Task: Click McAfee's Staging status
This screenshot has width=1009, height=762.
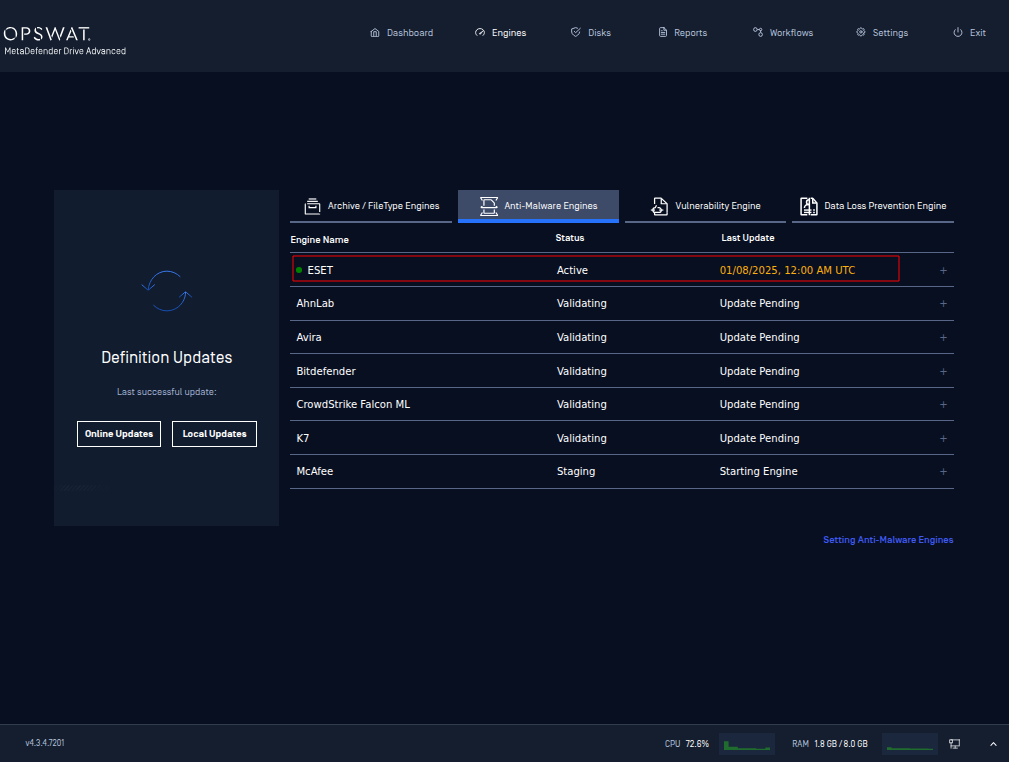Action: (x=576, y=471)
